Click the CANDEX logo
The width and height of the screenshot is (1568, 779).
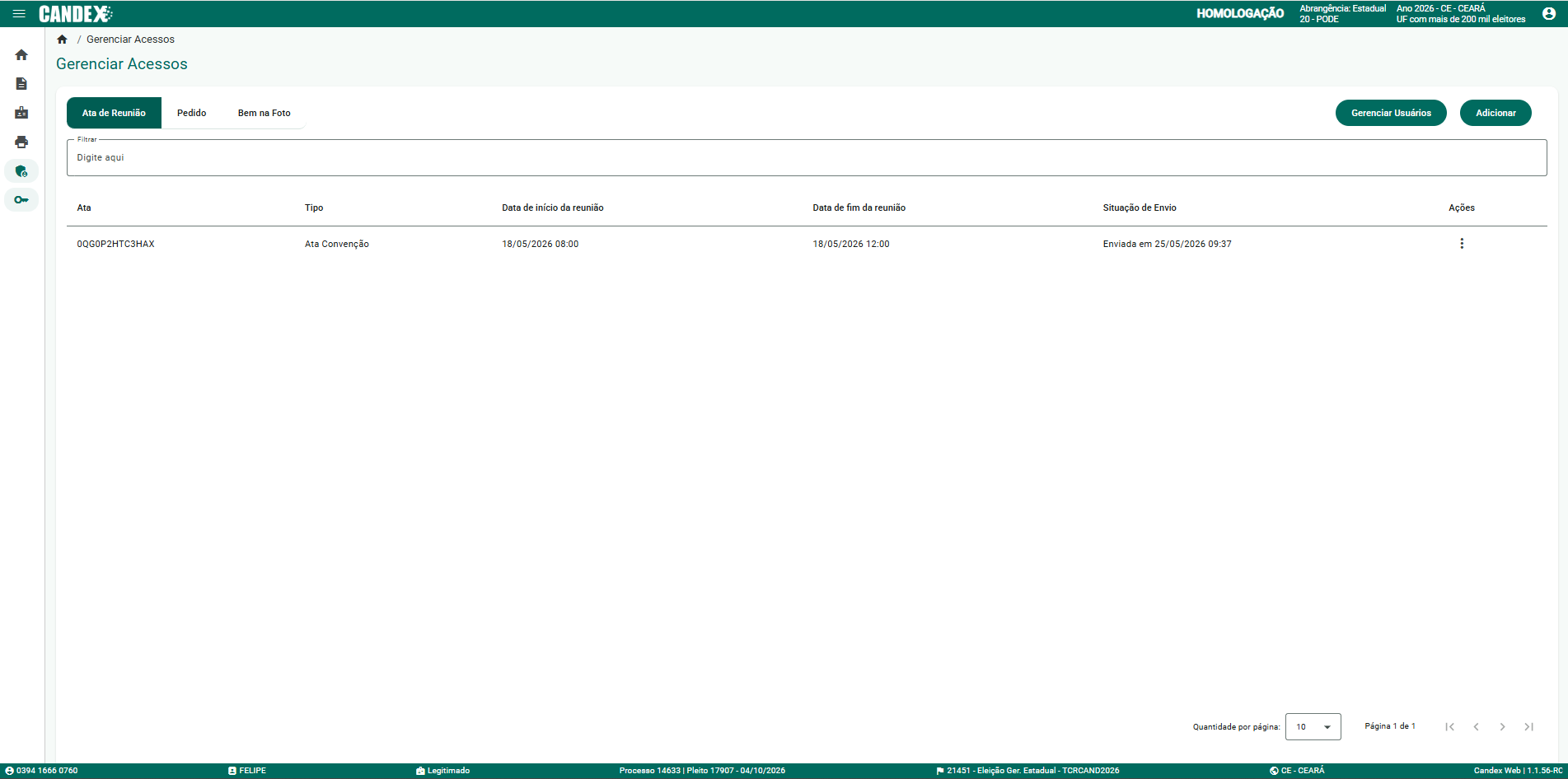click(76, 13)
